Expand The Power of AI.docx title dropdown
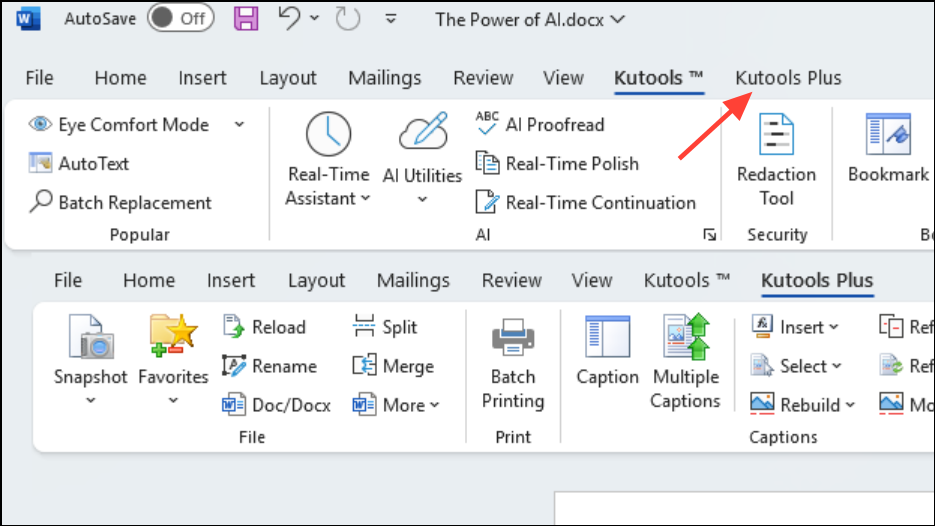This screenshot has height=526, width=935. (x=618, y=20)
